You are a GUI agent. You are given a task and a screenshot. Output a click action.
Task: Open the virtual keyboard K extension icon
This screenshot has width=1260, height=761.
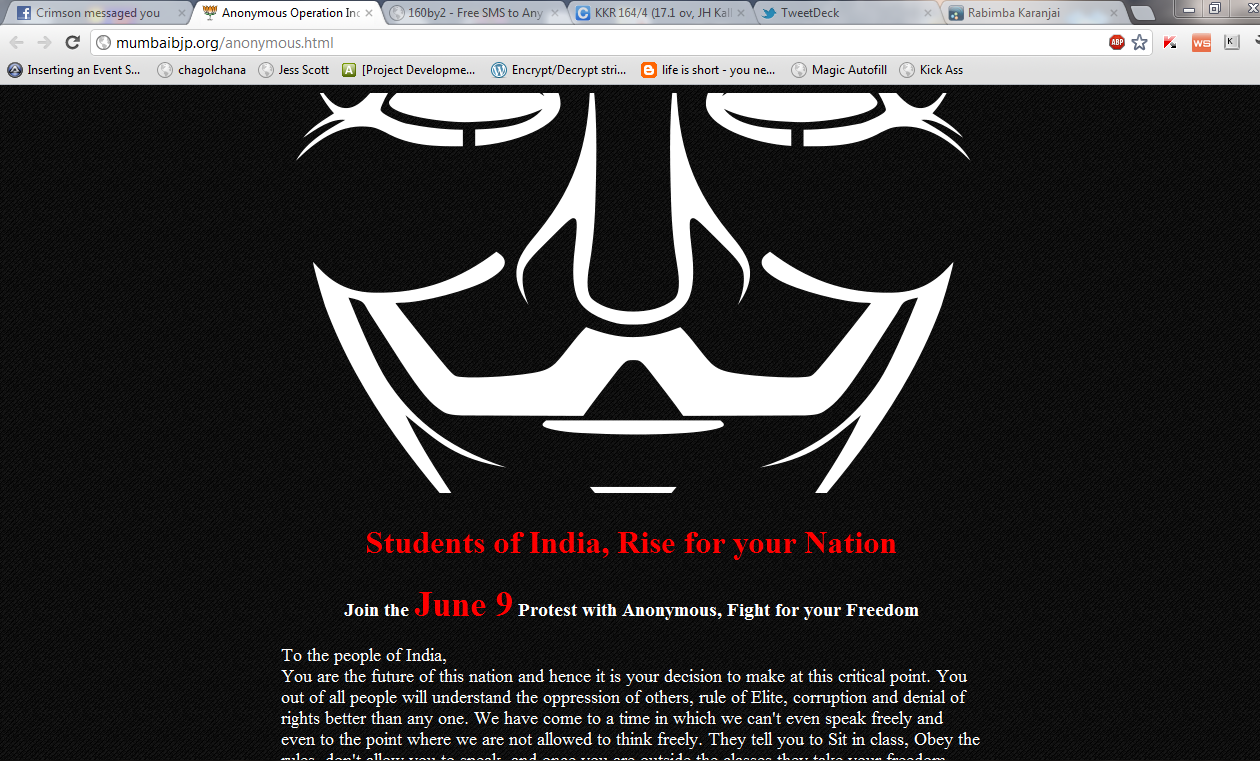tap(1232, 42)
